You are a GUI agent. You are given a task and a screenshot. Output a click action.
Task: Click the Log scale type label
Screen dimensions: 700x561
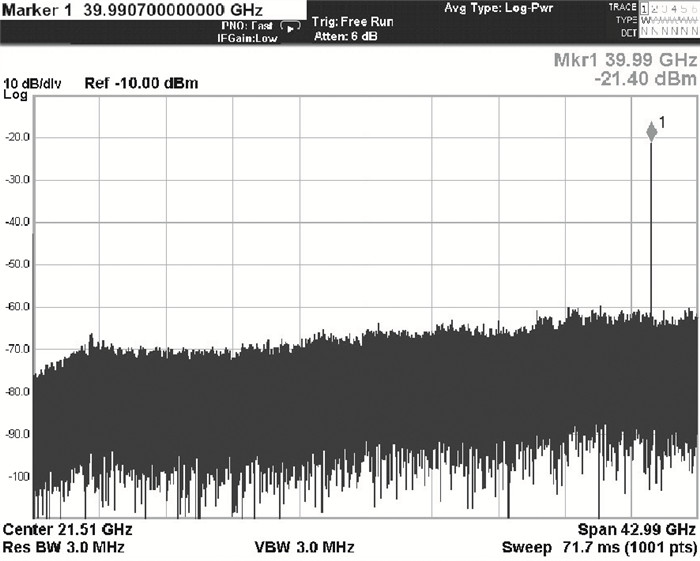click(15, 95)
